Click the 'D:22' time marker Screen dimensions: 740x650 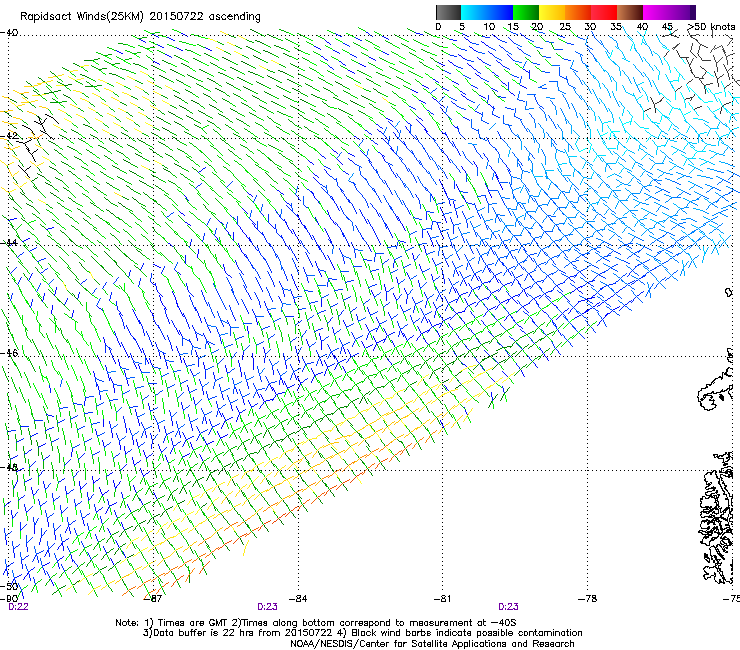pyautogui.click(x=18, y=607)
